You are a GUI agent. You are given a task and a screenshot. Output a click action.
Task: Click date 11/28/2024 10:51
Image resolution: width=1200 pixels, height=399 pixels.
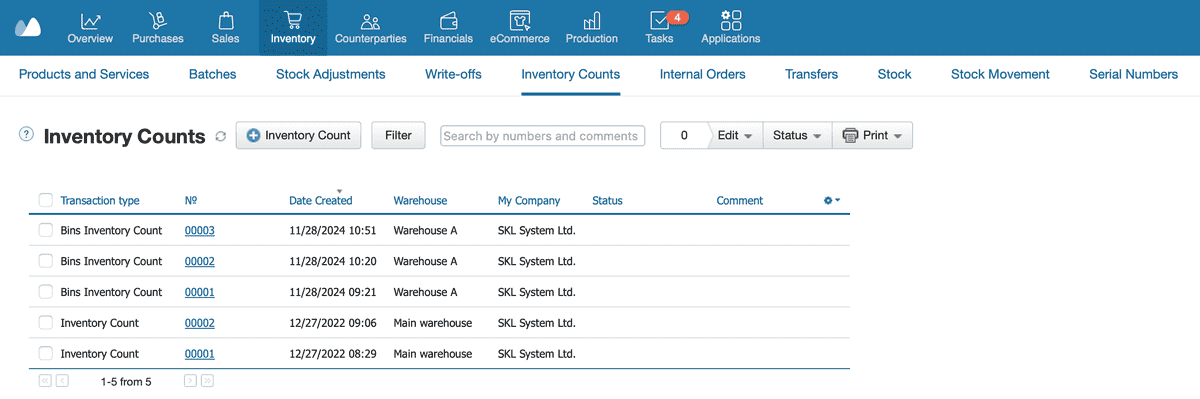click(x=332, y=230)
